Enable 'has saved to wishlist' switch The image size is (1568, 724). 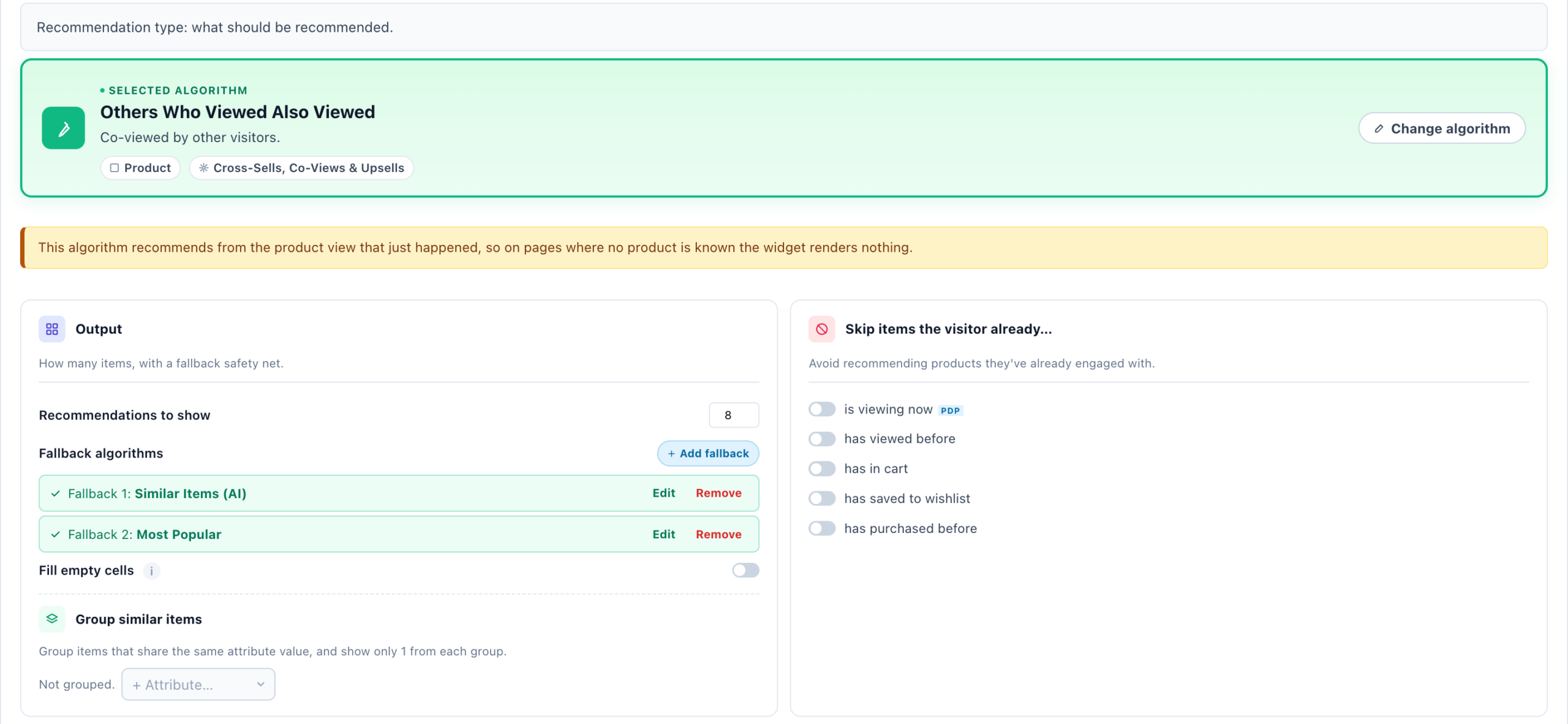point(822,499)
